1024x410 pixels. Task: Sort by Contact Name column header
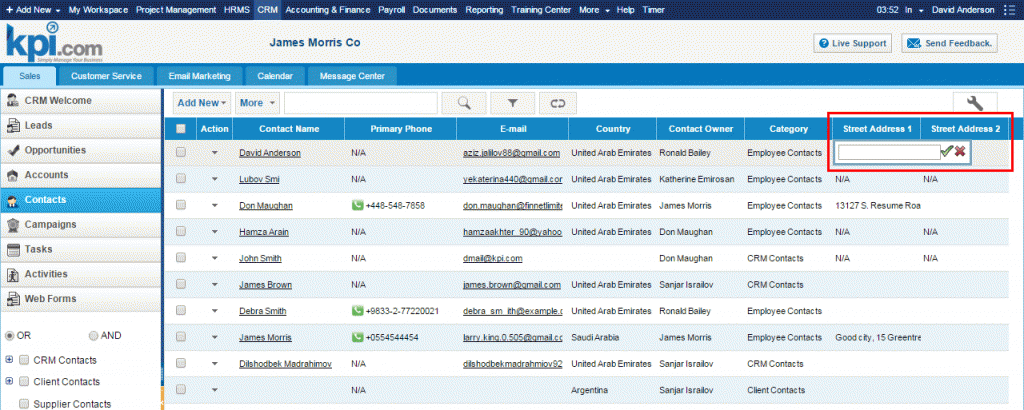coord(289,129)
